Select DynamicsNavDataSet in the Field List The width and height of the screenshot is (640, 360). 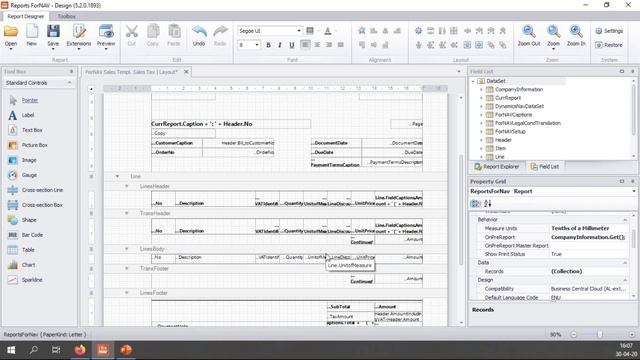519,106
